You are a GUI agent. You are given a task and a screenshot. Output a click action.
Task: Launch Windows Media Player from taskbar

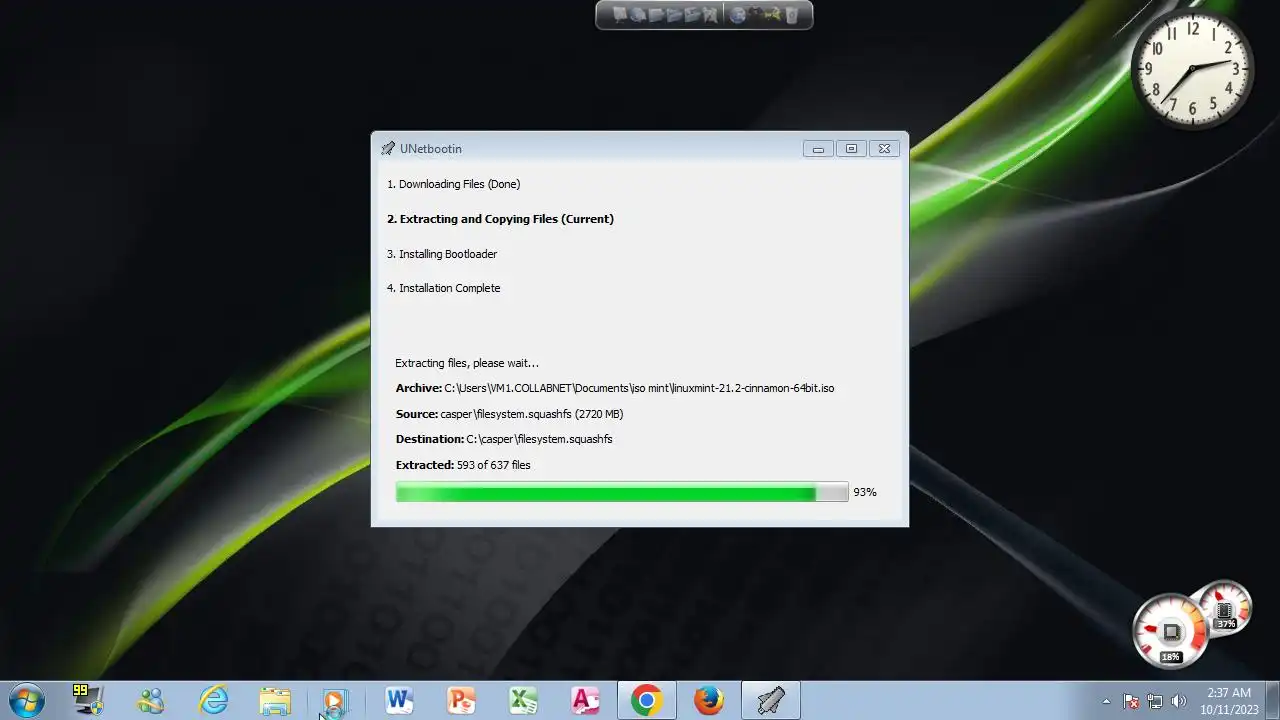coord(336,701)
